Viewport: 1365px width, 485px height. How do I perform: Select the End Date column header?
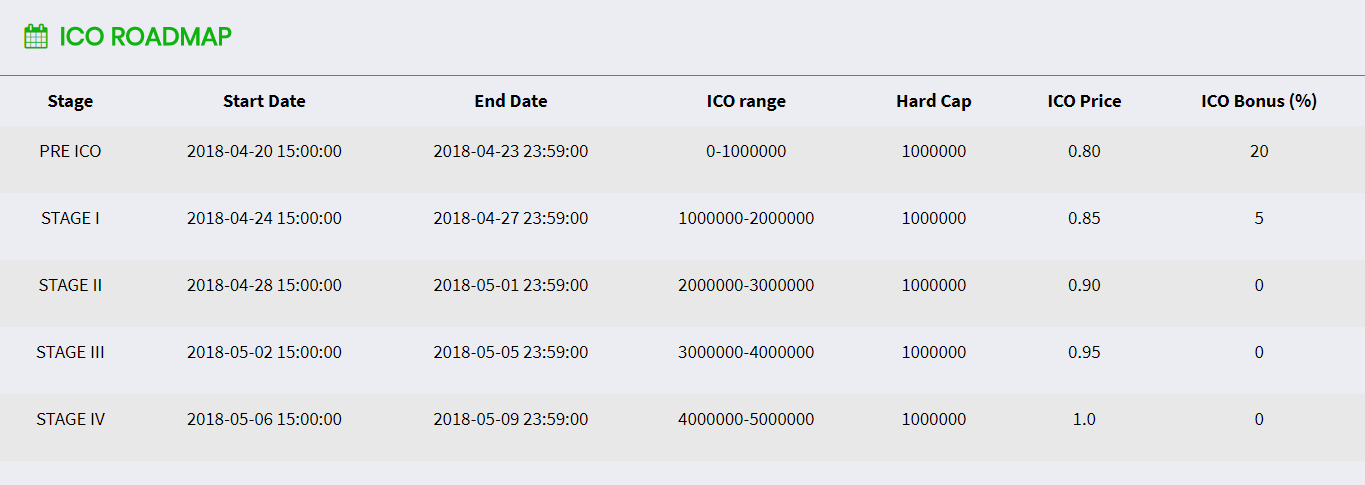tap(511, 101)
